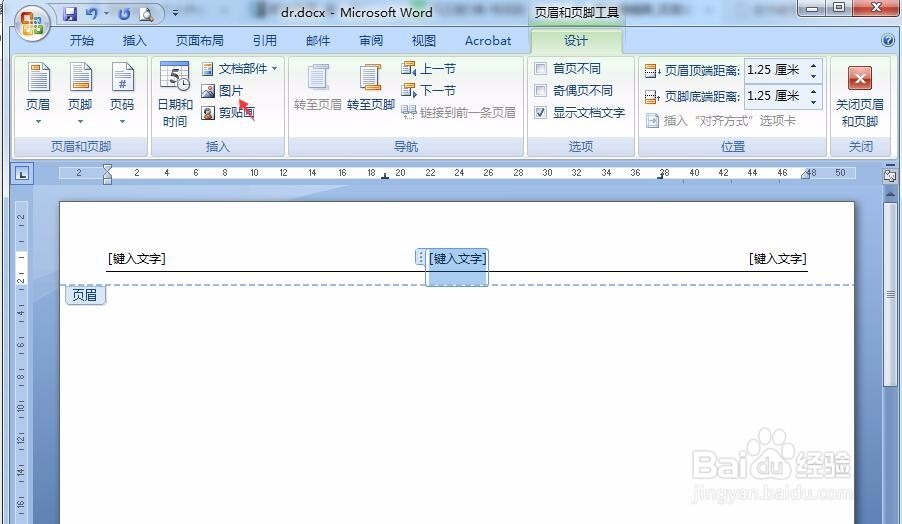Insert 剪贴画 clip art
This screenshot has width=902, height=524.
click(228, 113)
